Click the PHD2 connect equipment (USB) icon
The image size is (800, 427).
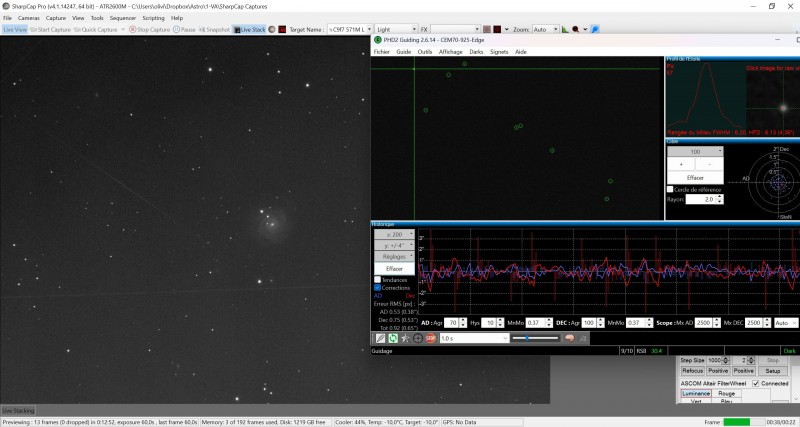point(381,338)
